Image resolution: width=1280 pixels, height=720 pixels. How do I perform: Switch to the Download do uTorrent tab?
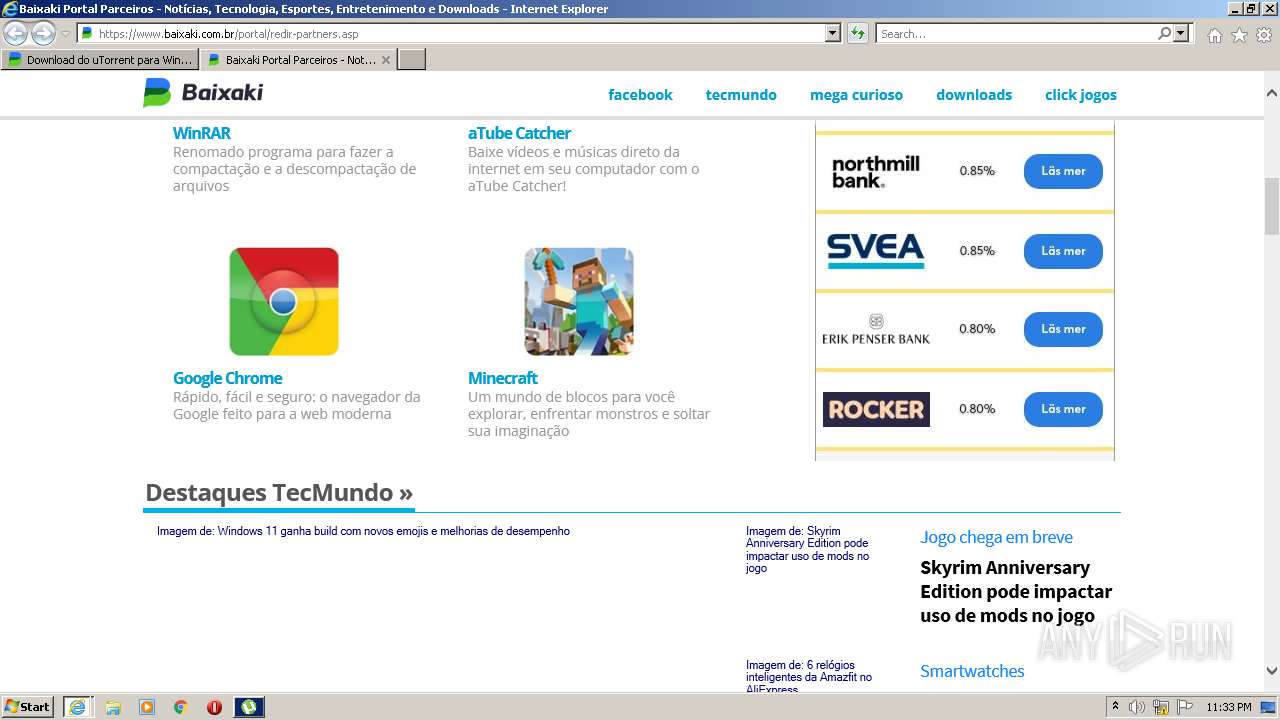[100, 60]
